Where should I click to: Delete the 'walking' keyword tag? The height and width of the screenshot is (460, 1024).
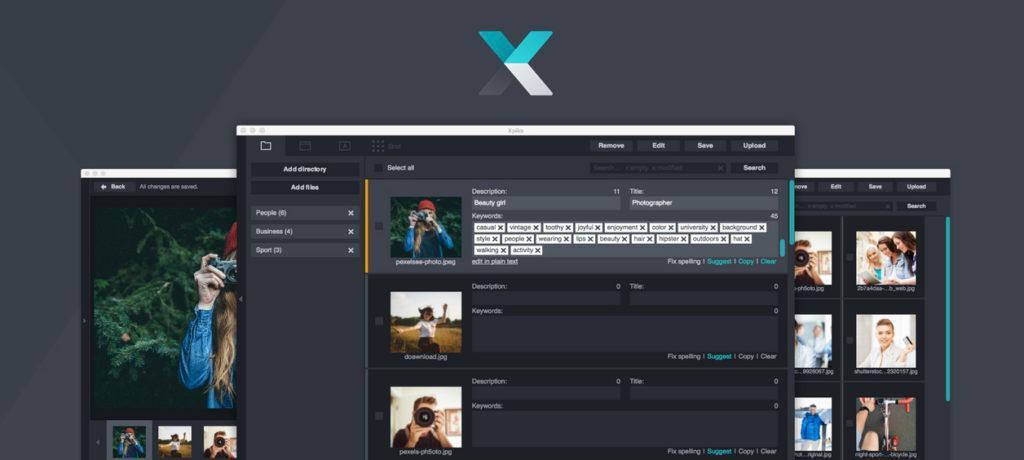pos(504,250)
